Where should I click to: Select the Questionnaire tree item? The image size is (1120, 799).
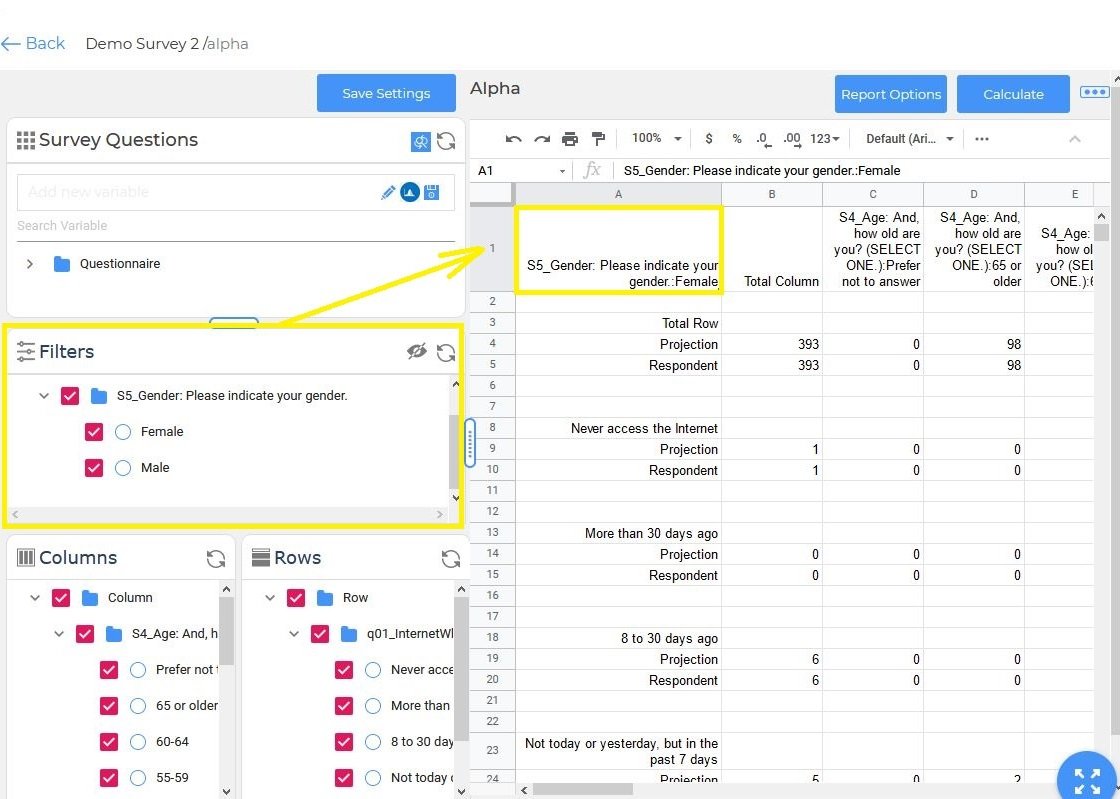[119, 264]
